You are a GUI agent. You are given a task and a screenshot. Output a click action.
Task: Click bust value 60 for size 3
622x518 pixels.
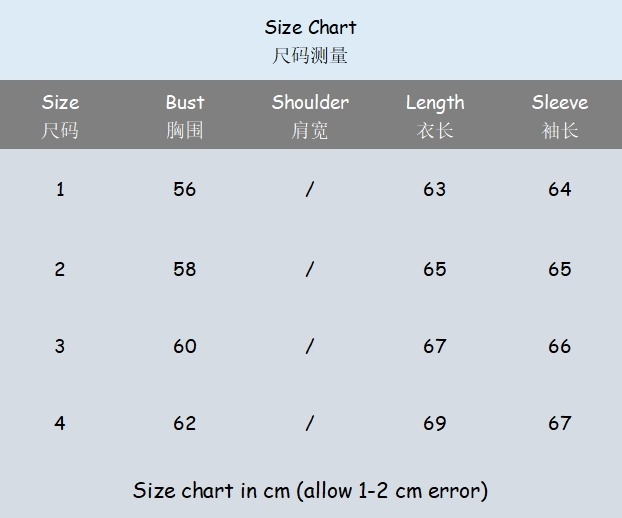(x=185, y=346)
